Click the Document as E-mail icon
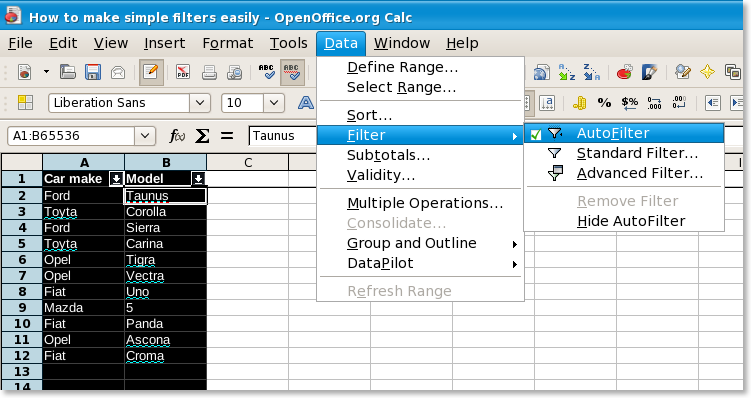The image size is (751, 398). (118, 73)
